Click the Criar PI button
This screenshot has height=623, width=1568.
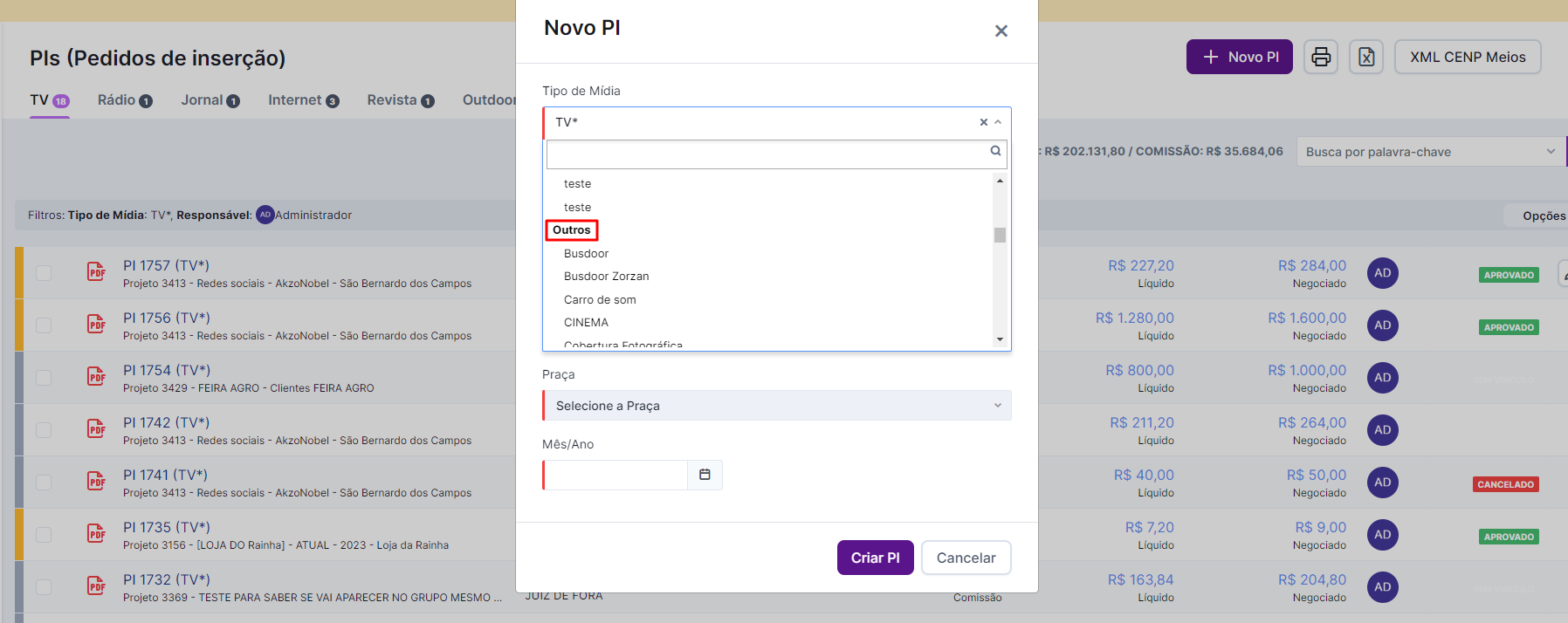pyautogui.click(x=875, y=558)
